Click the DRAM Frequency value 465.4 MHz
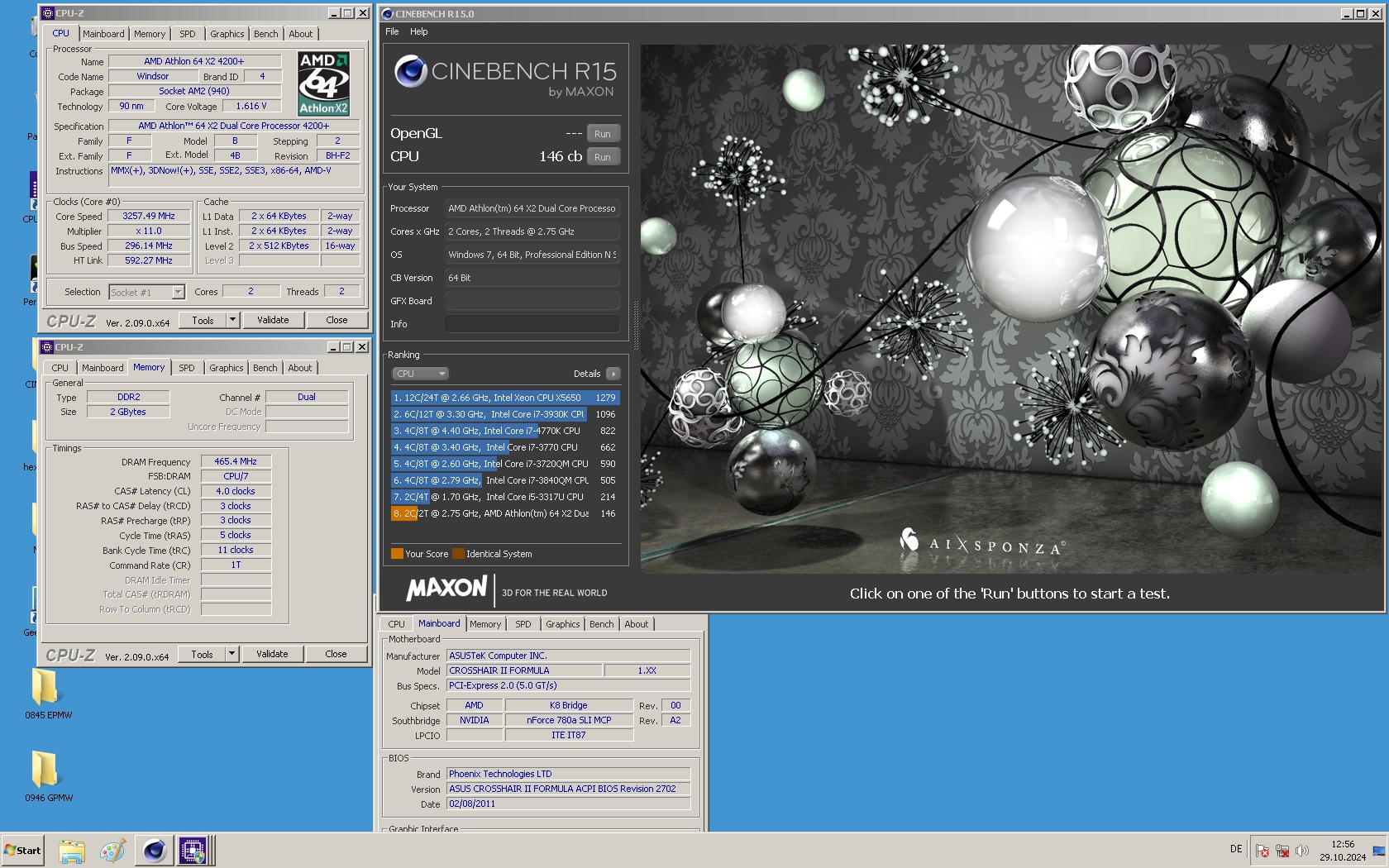 click(236, 462)
